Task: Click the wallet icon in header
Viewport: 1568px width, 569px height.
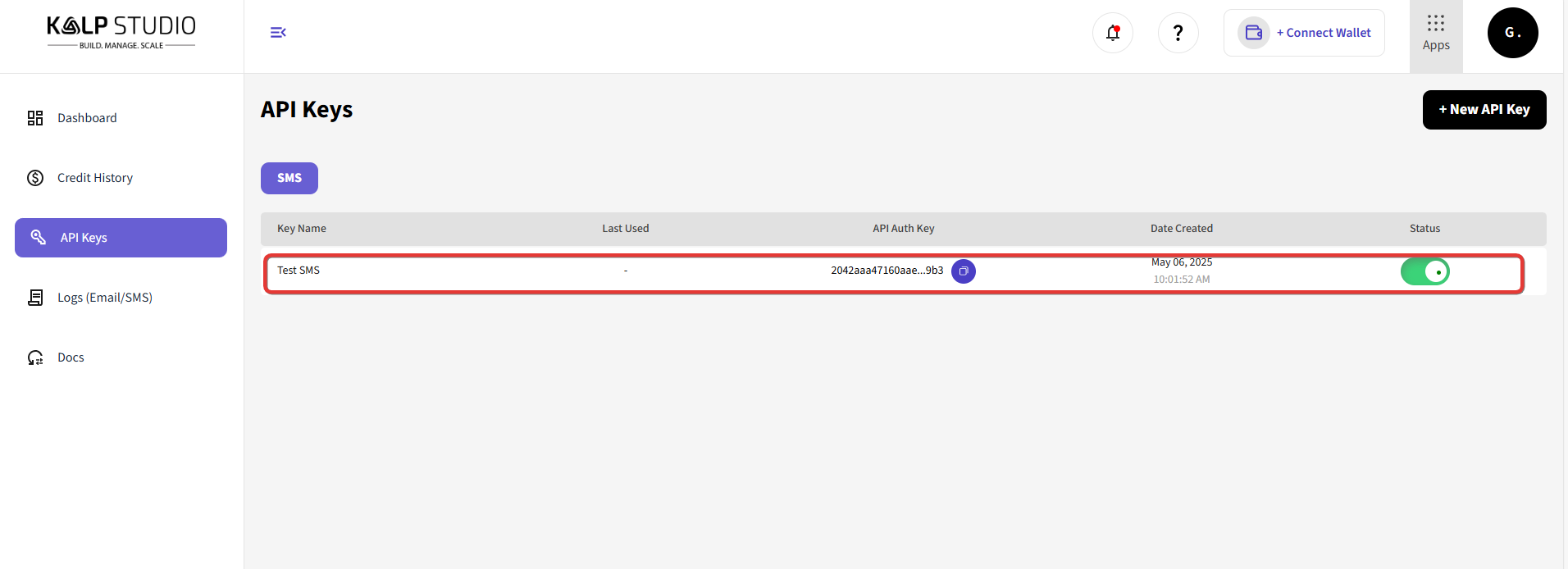Action: coord(1253,33)
